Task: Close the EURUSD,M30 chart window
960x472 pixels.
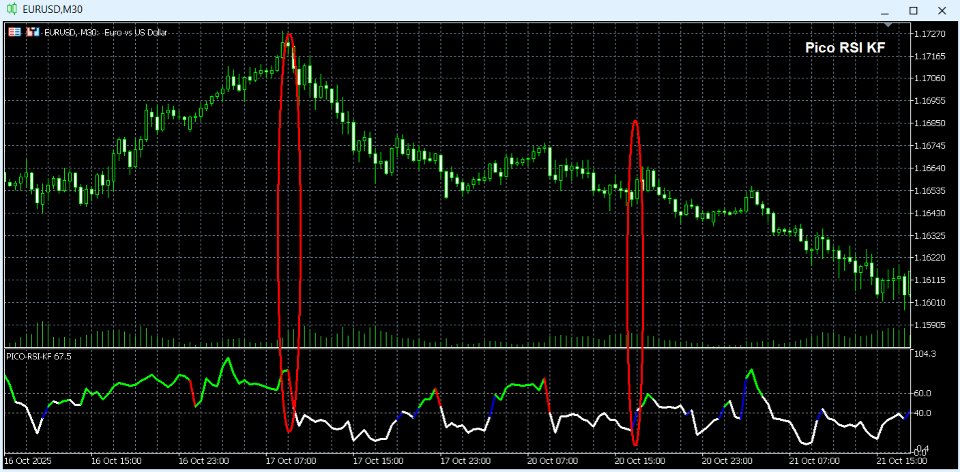Action: point(942,10)
